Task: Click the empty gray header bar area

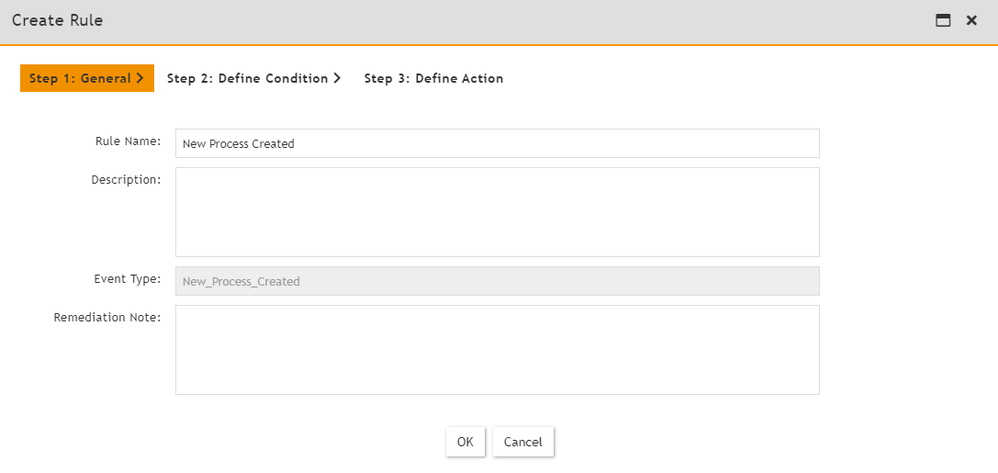Action: coord(500,20)
